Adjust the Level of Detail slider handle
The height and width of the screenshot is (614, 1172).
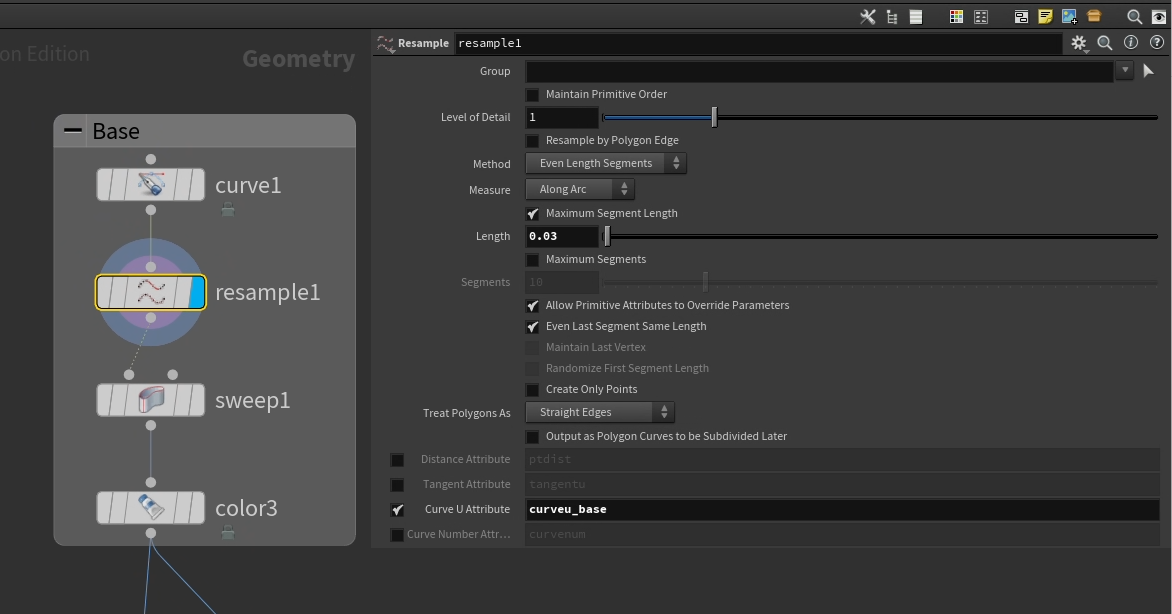coord(714,118)
